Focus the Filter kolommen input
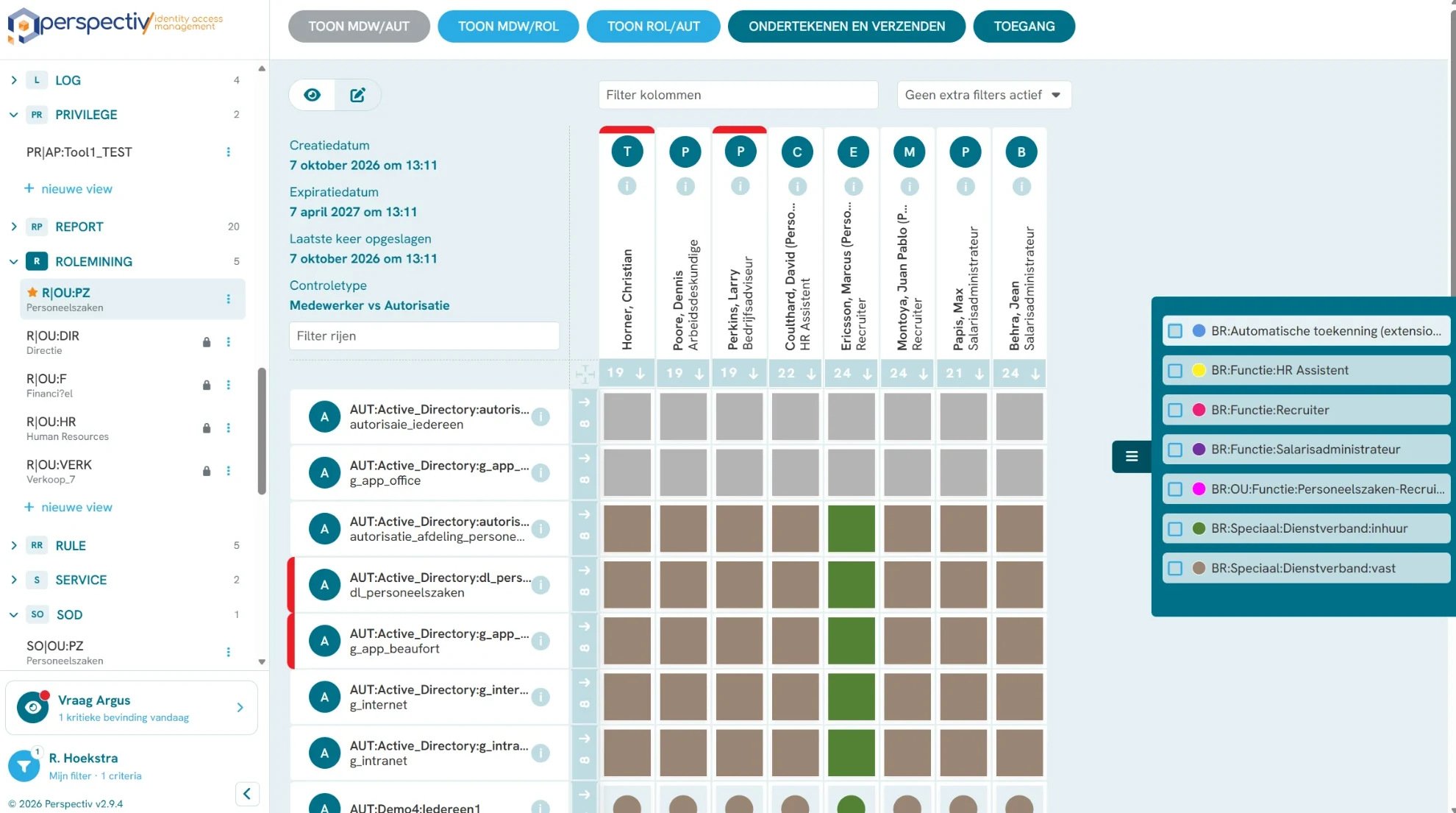 tap(738, 95)
